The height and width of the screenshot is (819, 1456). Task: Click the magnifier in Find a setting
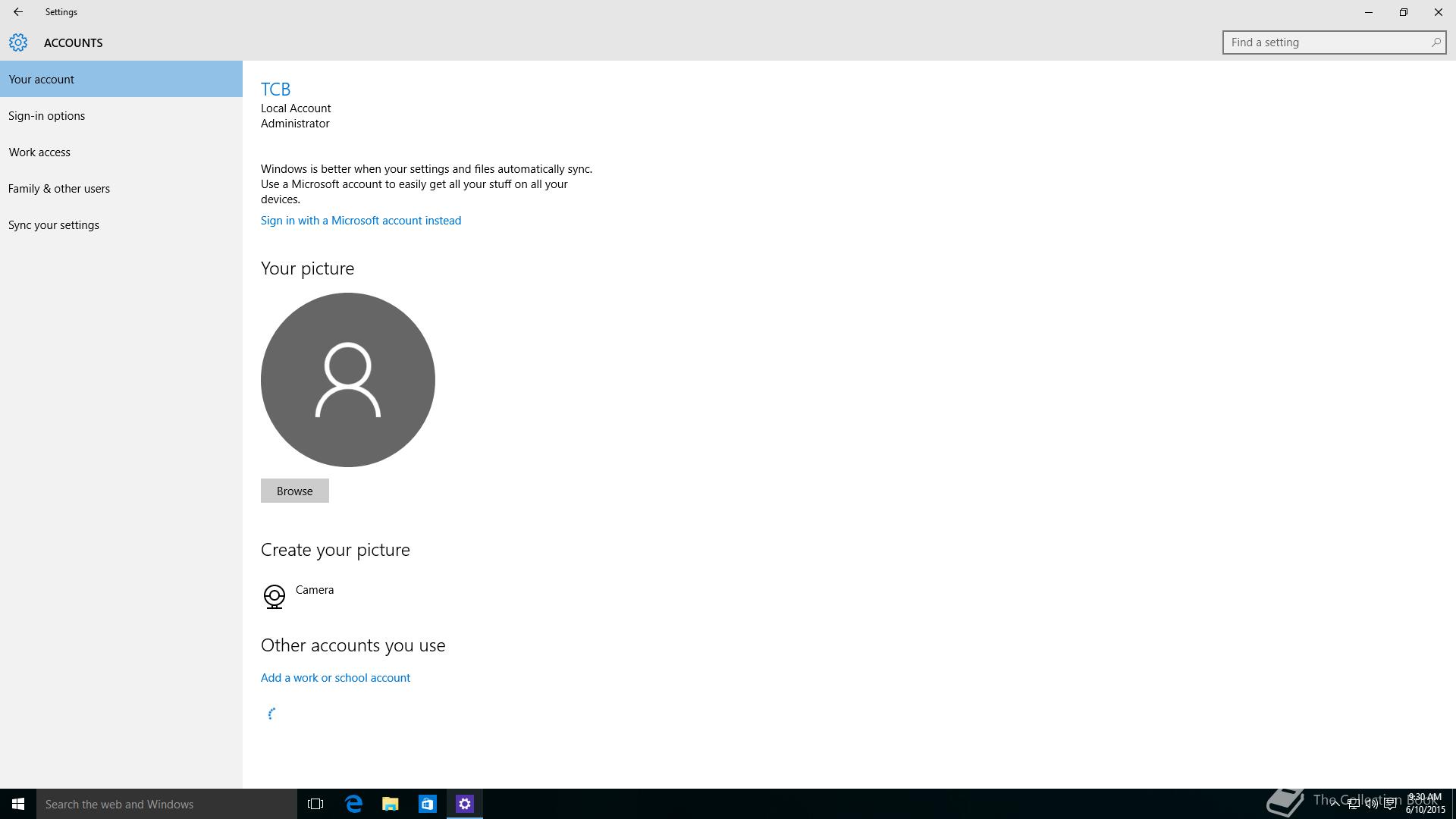(1436, 42)
